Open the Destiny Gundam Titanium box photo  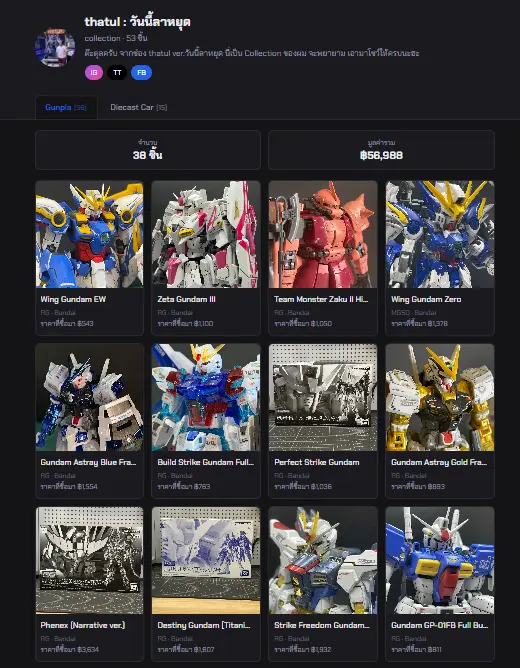point(206,561)
